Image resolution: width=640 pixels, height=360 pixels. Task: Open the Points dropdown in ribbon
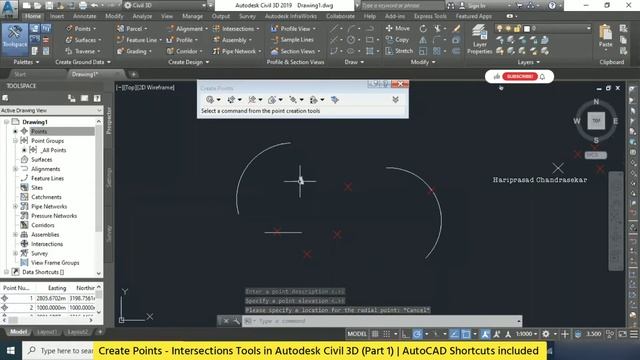(x=81, y=29)
